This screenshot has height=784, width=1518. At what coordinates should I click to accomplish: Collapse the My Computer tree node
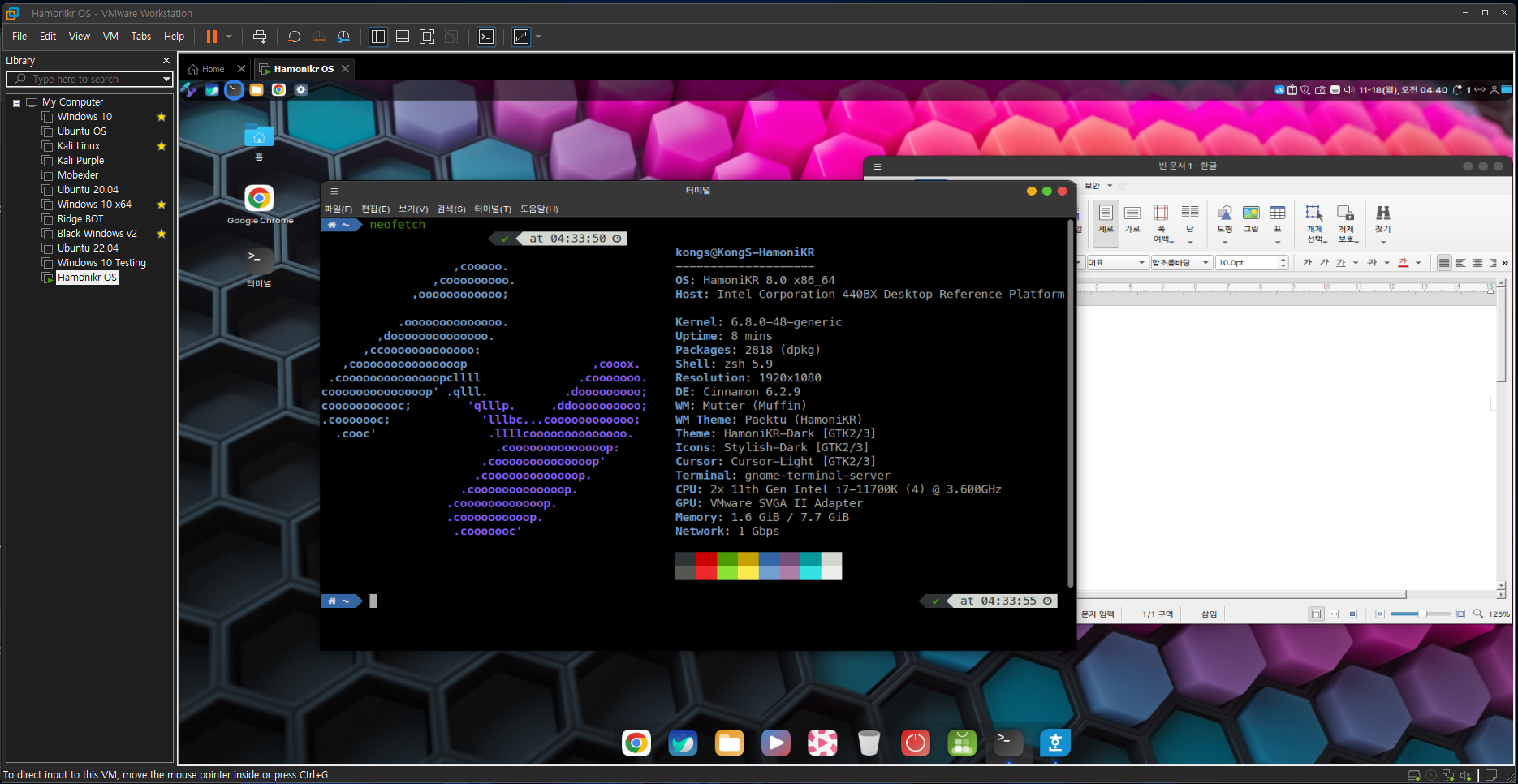16,103
